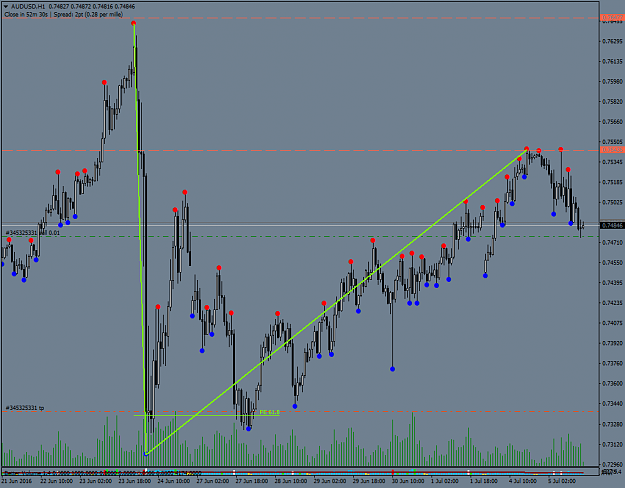Select the red fractal dot at the 23 Jun peak
This screenshot has width=625, height=488.
(x=134, y=23)
